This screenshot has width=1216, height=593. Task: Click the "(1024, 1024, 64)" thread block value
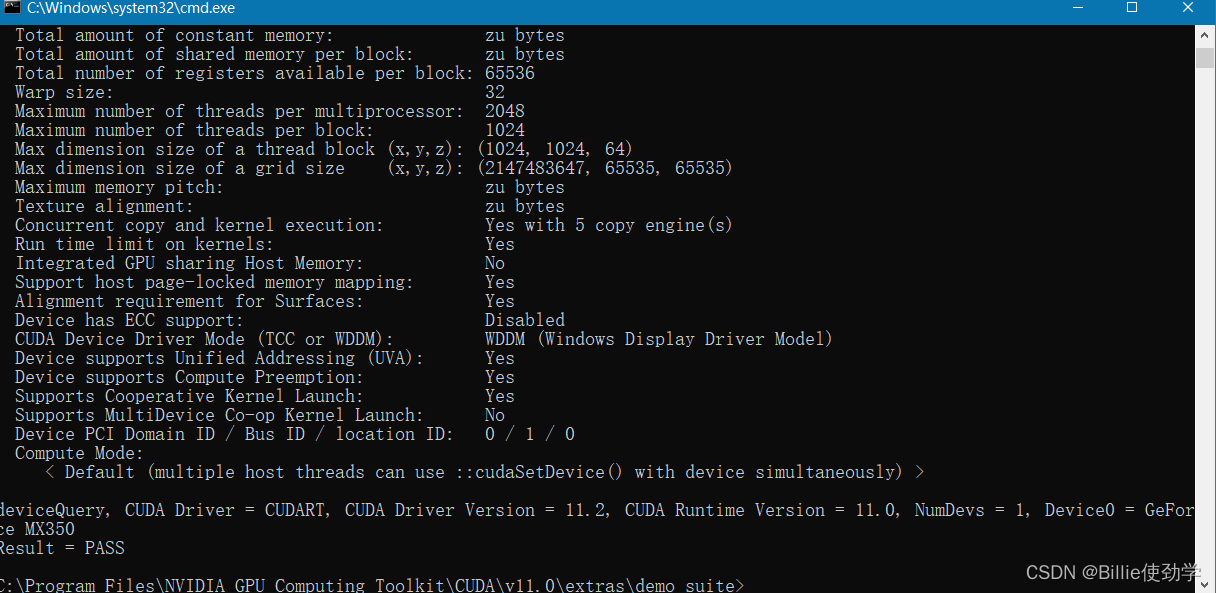(555, 149)
